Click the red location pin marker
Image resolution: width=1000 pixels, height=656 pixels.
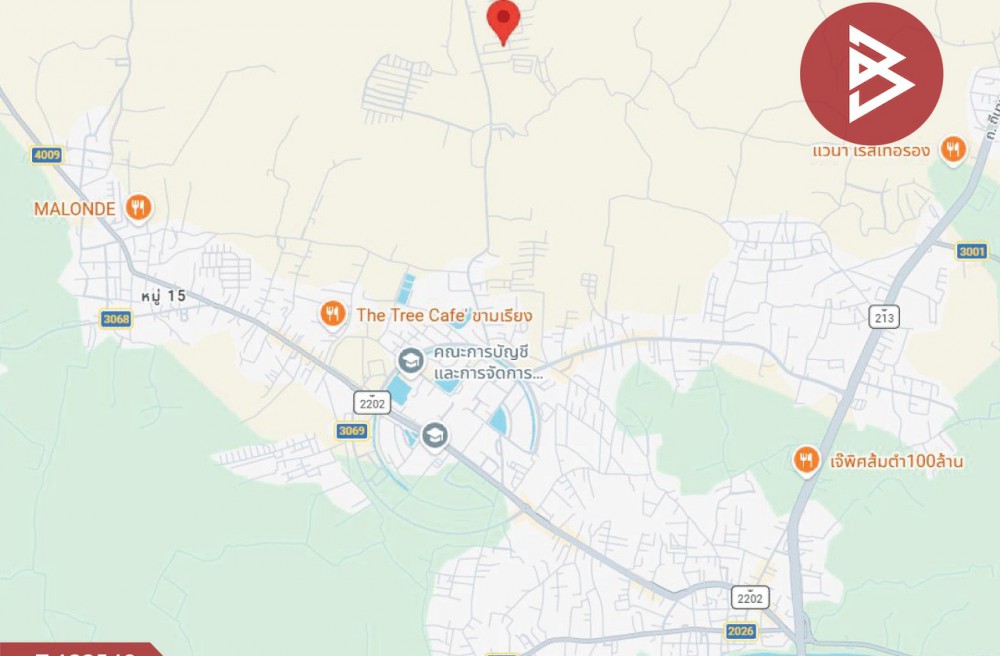(x=503, y=20)
